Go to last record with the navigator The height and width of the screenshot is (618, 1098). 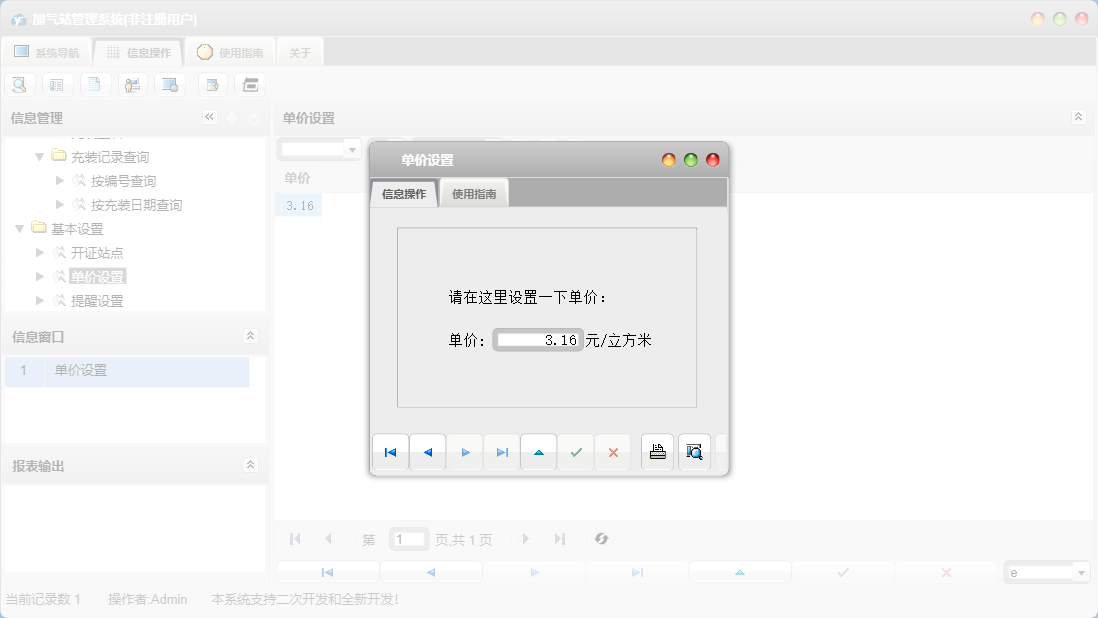(x=501, y=452)
